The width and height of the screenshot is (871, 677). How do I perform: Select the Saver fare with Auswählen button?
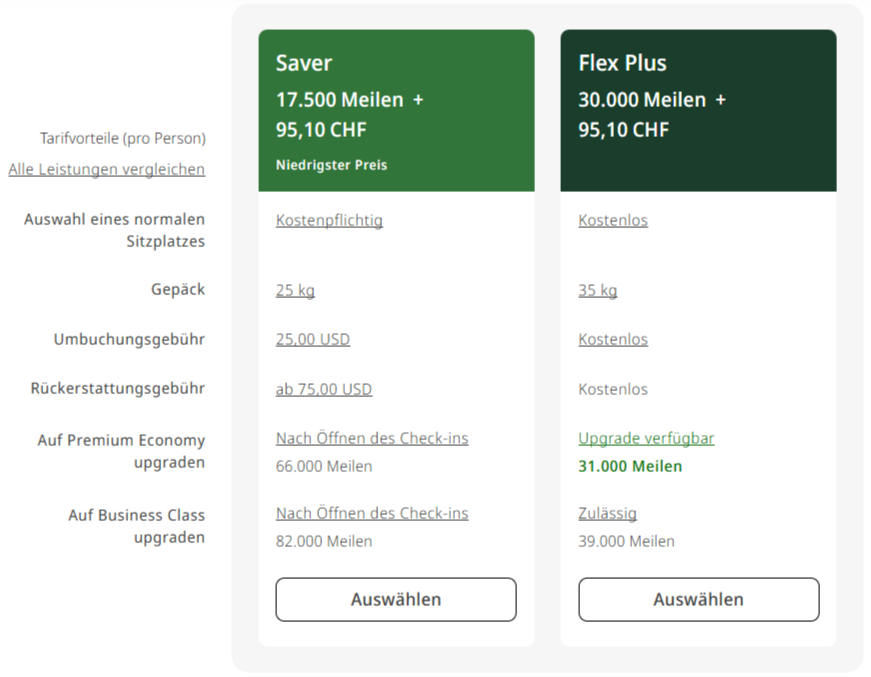click(396, 599)
